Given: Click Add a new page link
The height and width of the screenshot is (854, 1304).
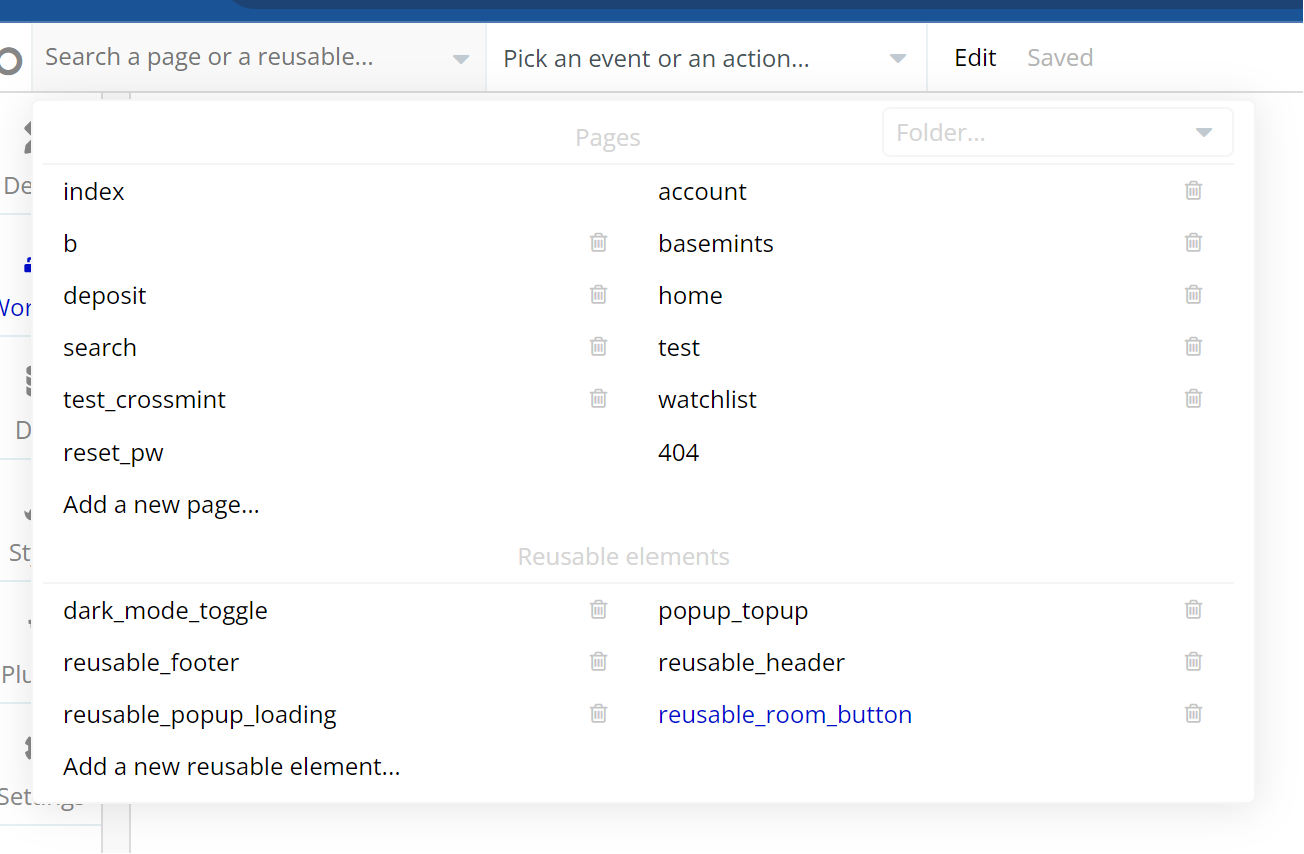Looking at the screenshot, I should (161, 505).
